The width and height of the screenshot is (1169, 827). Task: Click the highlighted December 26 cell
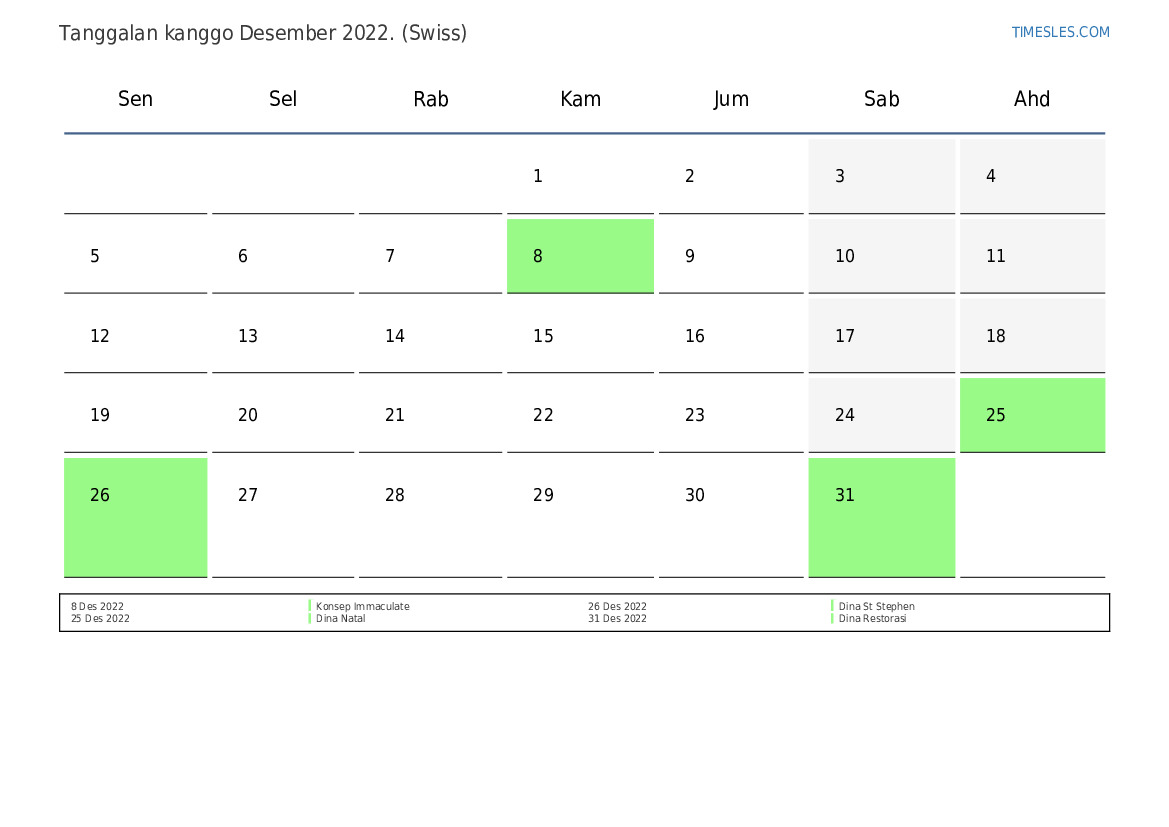[136, 517]
